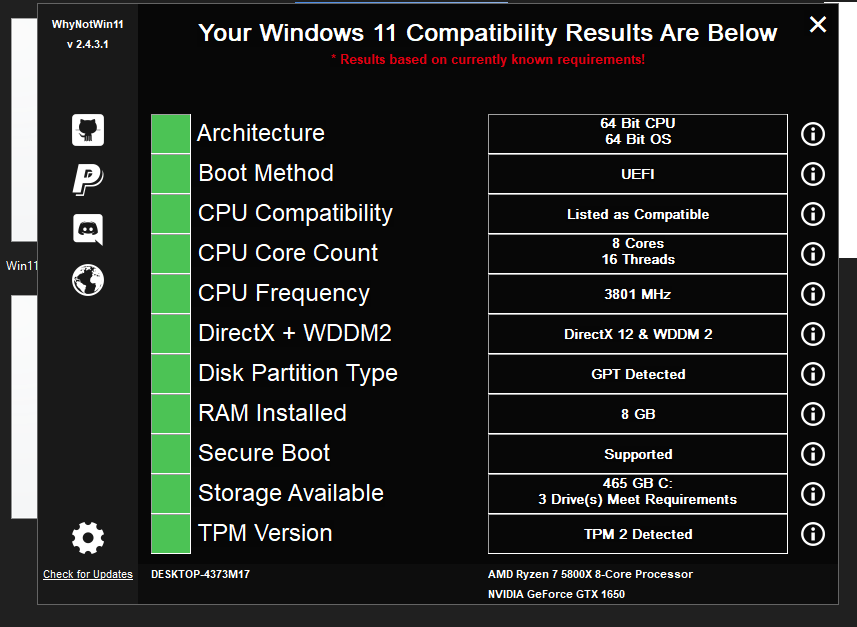Image resolution: width=857 pixels, height=627 pixels.
Task: Click the Check for Updates link
Action: (88, 574)
